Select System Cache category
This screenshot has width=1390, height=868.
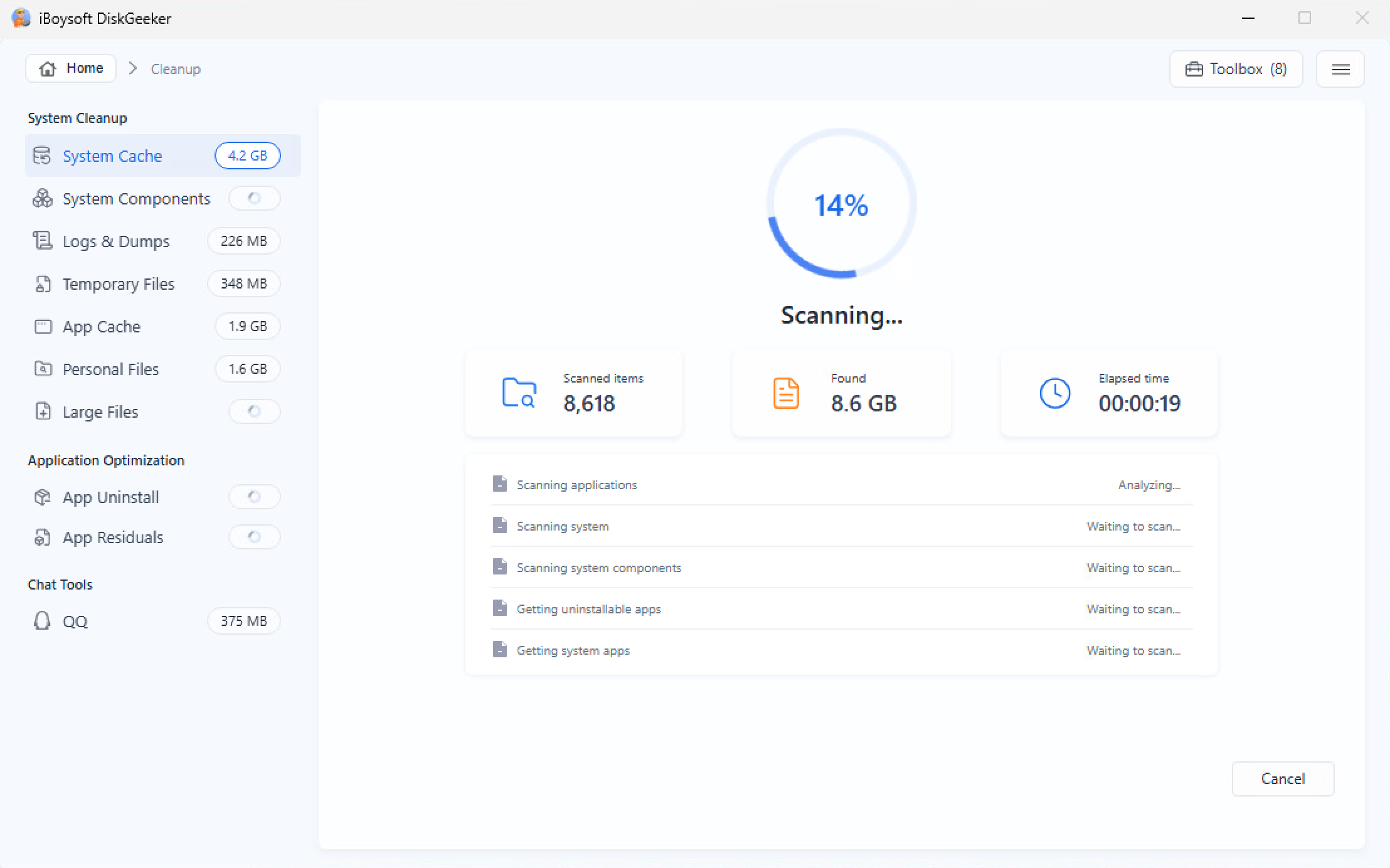point(163,156)
